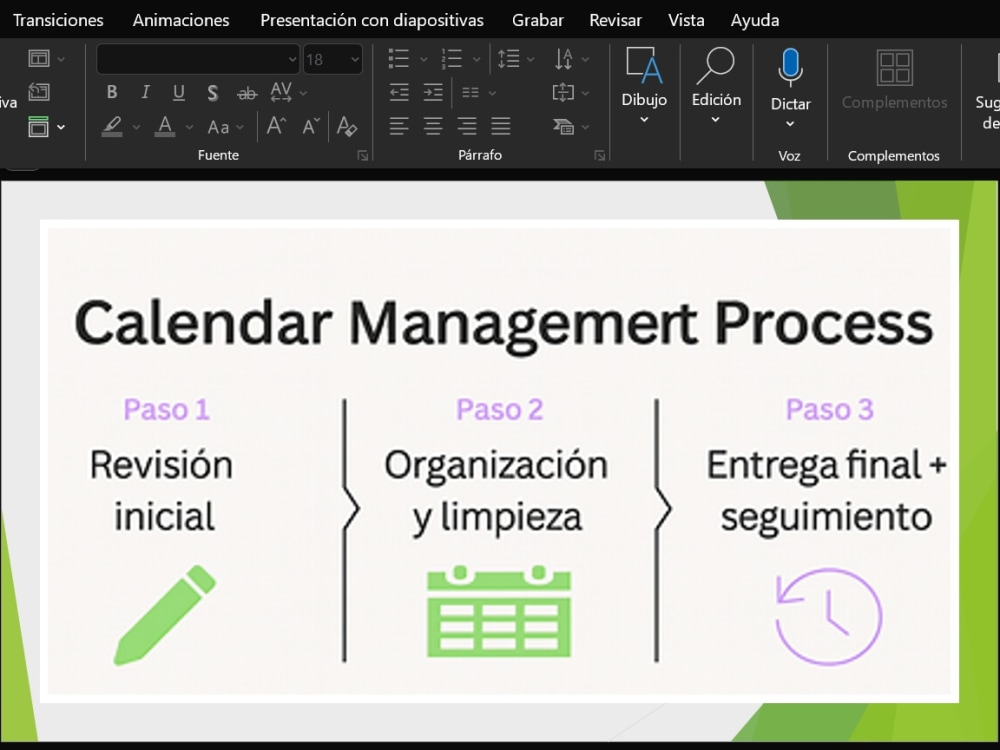1000x750 pixels.
Task: Open Párrafo dialog launcher
Action: [x=599, y=156]
